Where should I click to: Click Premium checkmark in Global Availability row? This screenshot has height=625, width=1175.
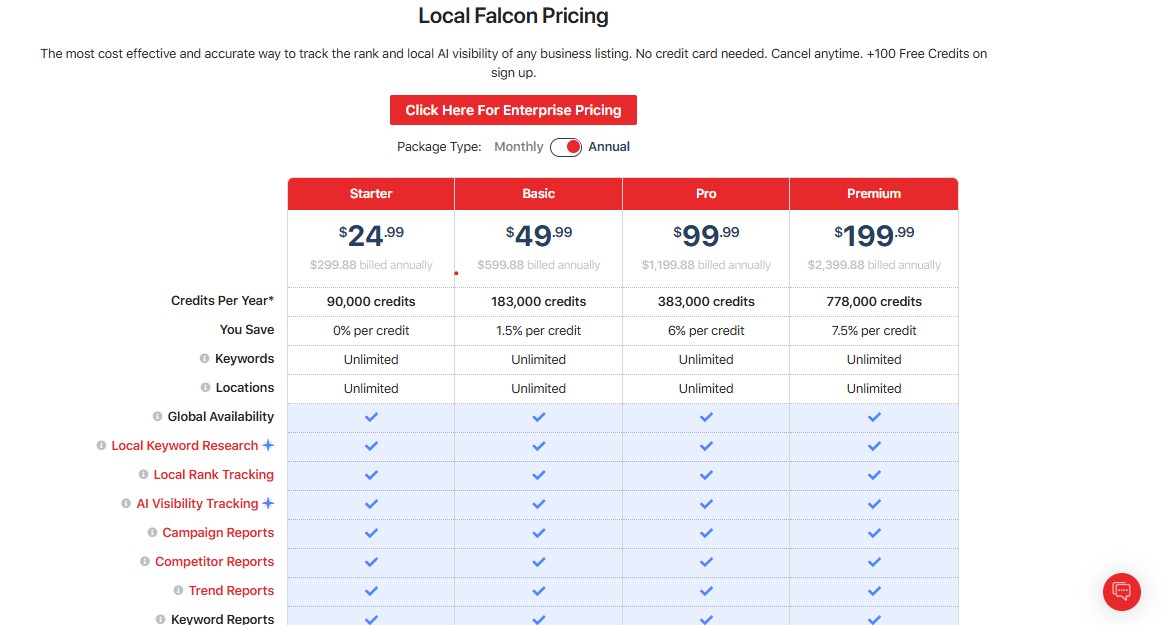[x=874, y=417]
